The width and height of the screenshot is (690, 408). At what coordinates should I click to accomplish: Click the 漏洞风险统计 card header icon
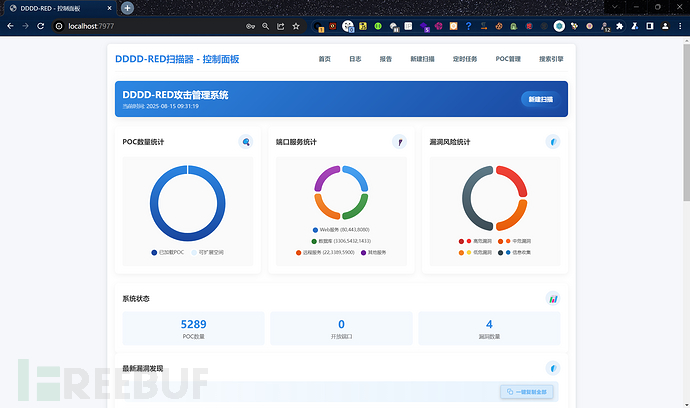pos(553,142)
